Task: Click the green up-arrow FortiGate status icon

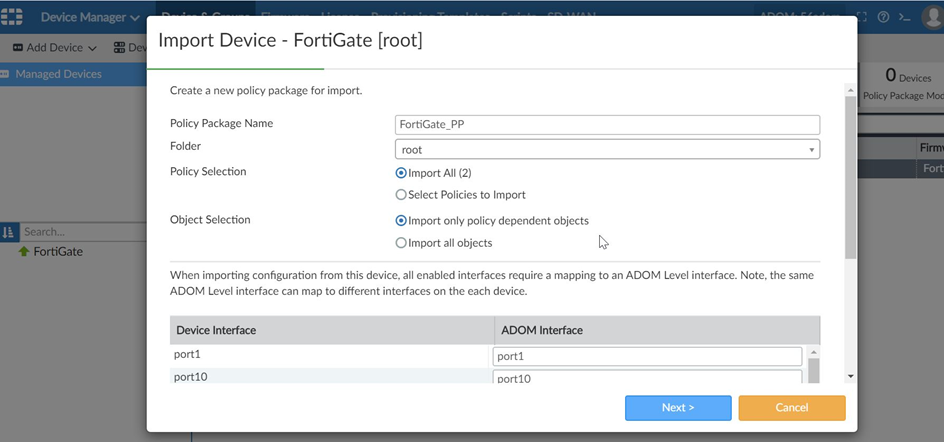Action: coord(24,252)
